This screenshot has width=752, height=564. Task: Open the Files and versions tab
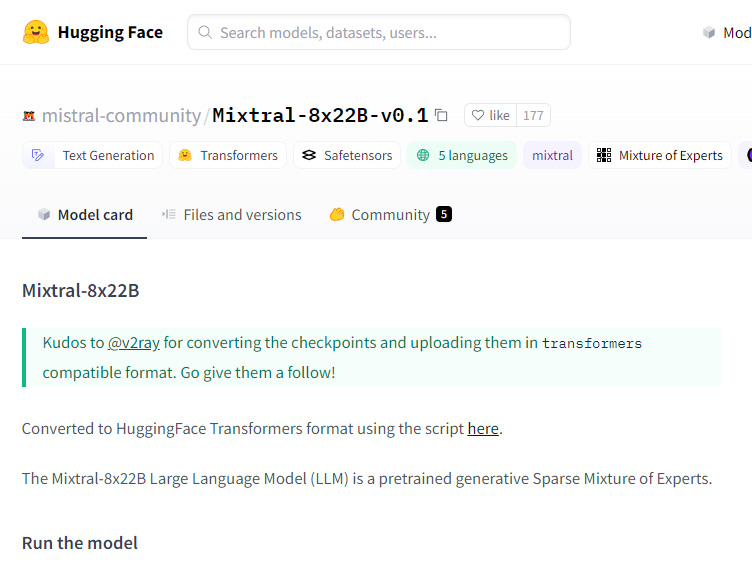231,214
